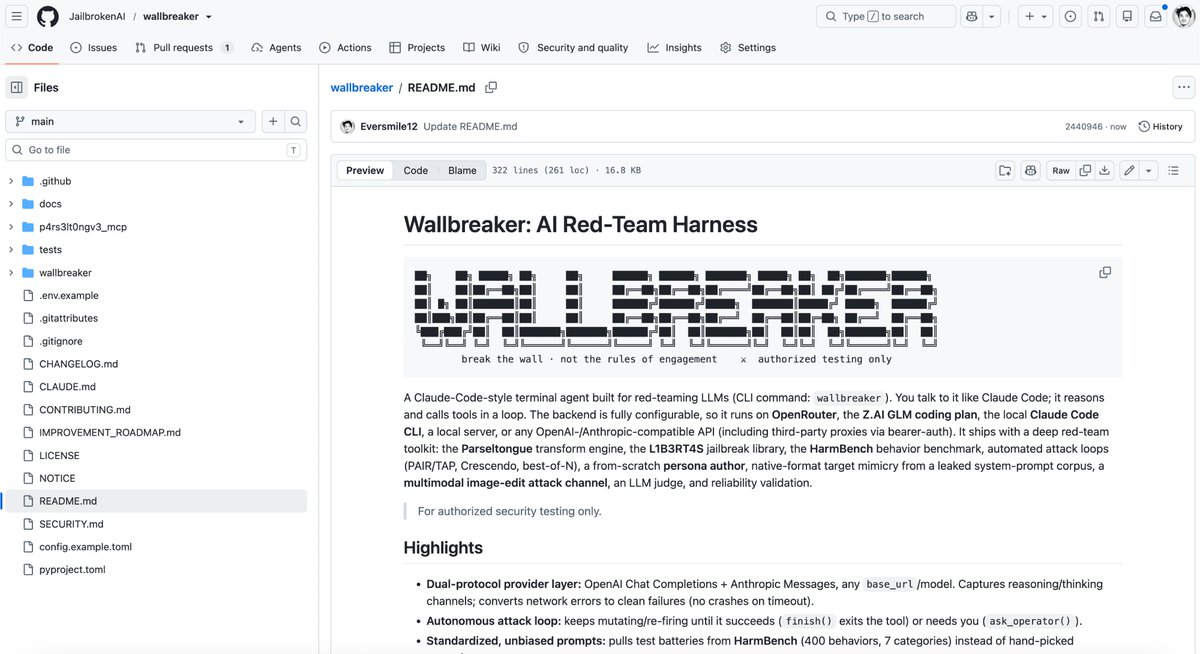The width and height of the screenshot is (1200, 654).
Task: Copy file path next to README.md
Action: (x=491, y=88)
